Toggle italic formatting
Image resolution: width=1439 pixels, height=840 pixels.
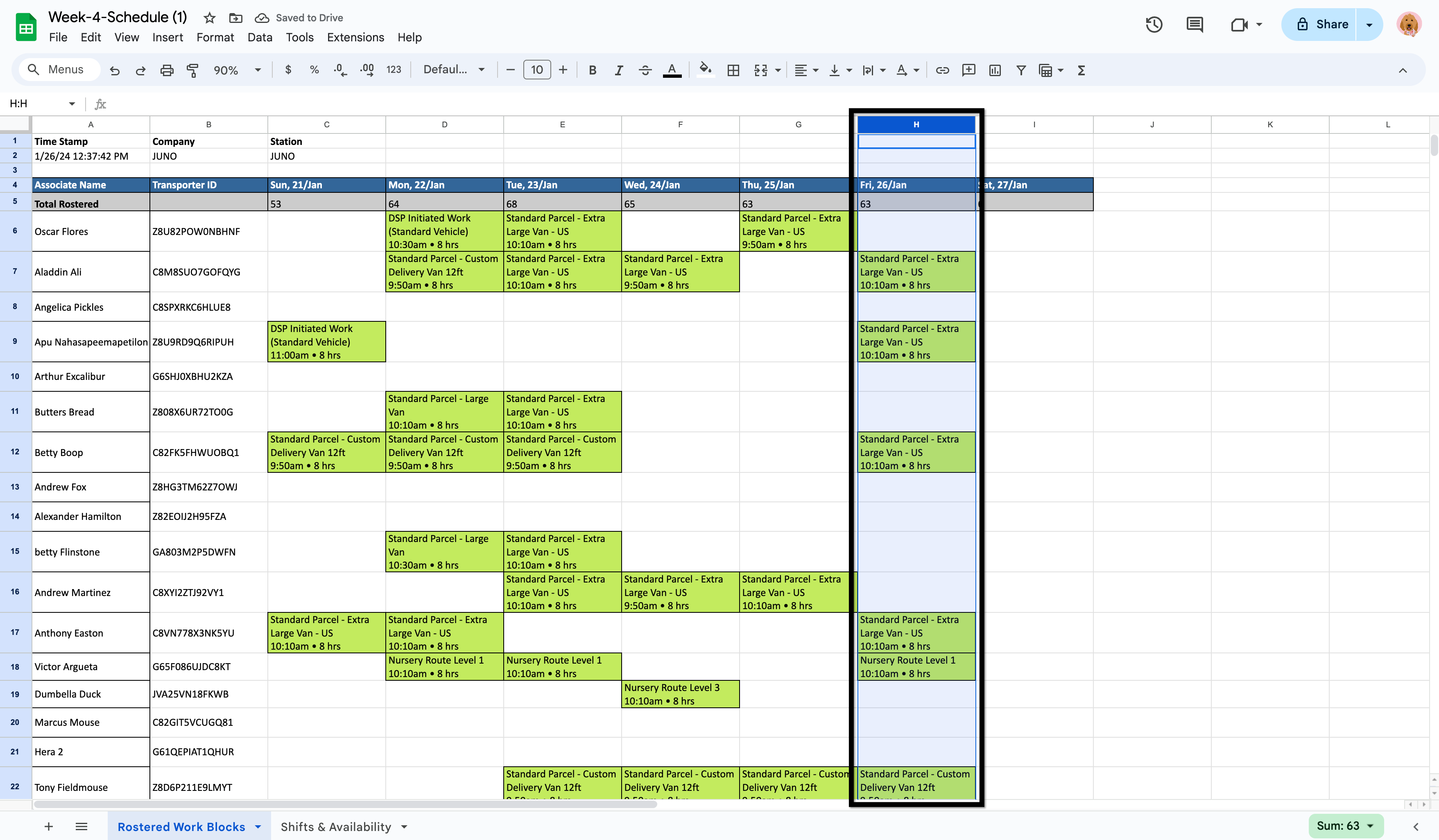click(x=618, y=70)
